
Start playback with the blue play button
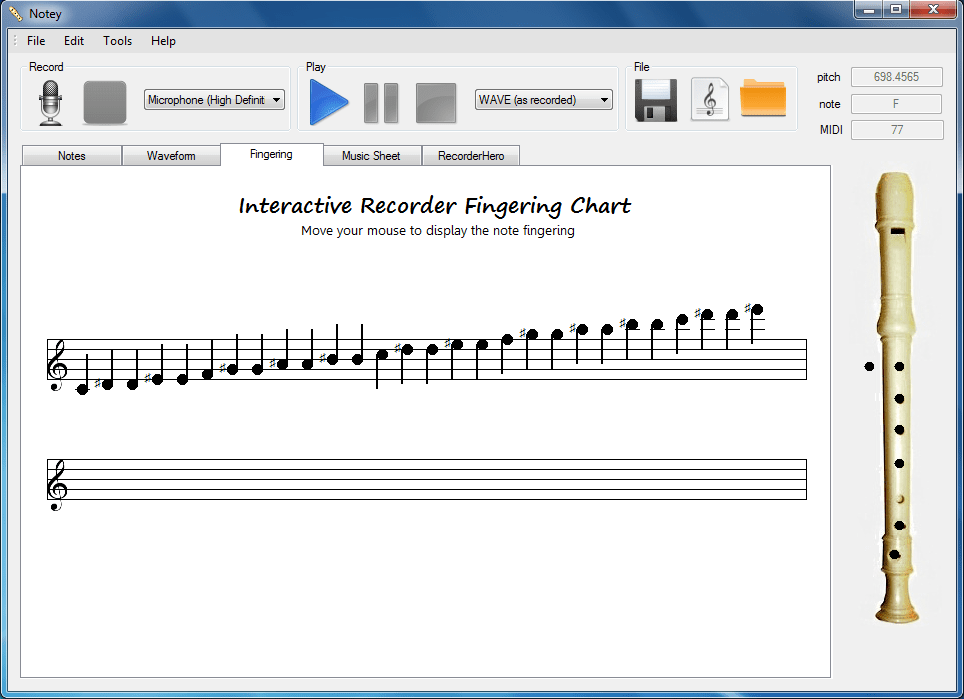pyautogui.click(x=329, y=103)
